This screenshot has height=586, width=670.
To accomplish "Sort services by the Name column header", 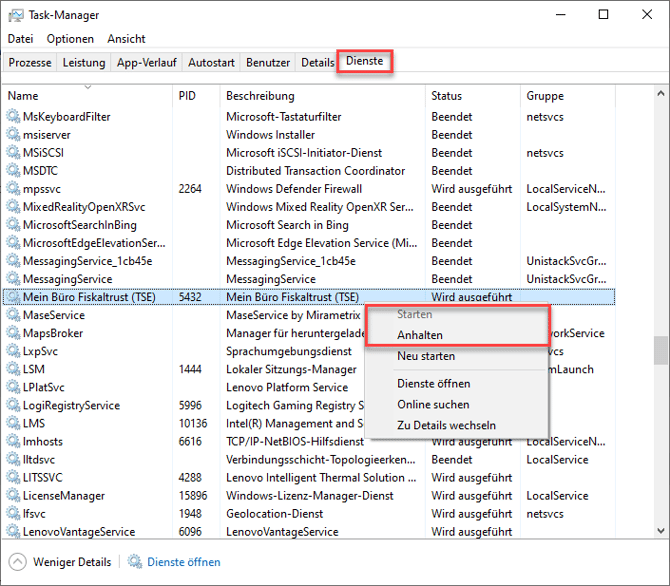I will [23, 96].
